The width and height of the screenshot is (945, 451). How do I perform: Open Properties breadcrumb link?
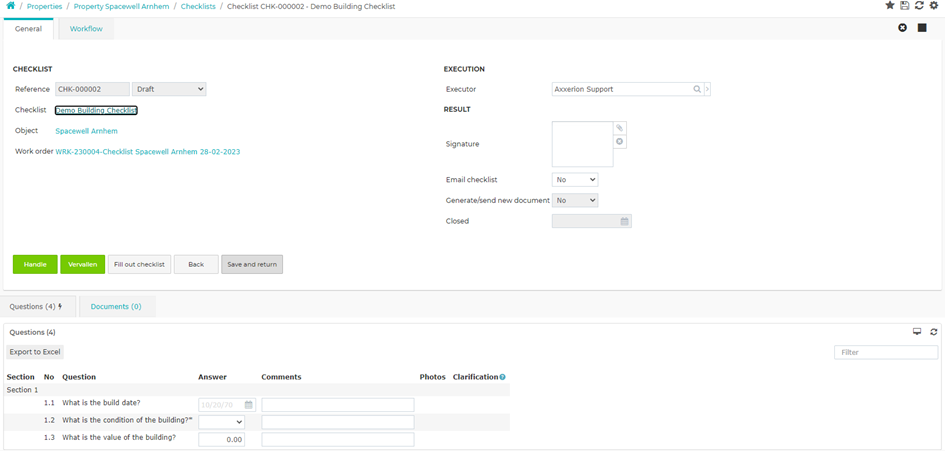[45, 6]
